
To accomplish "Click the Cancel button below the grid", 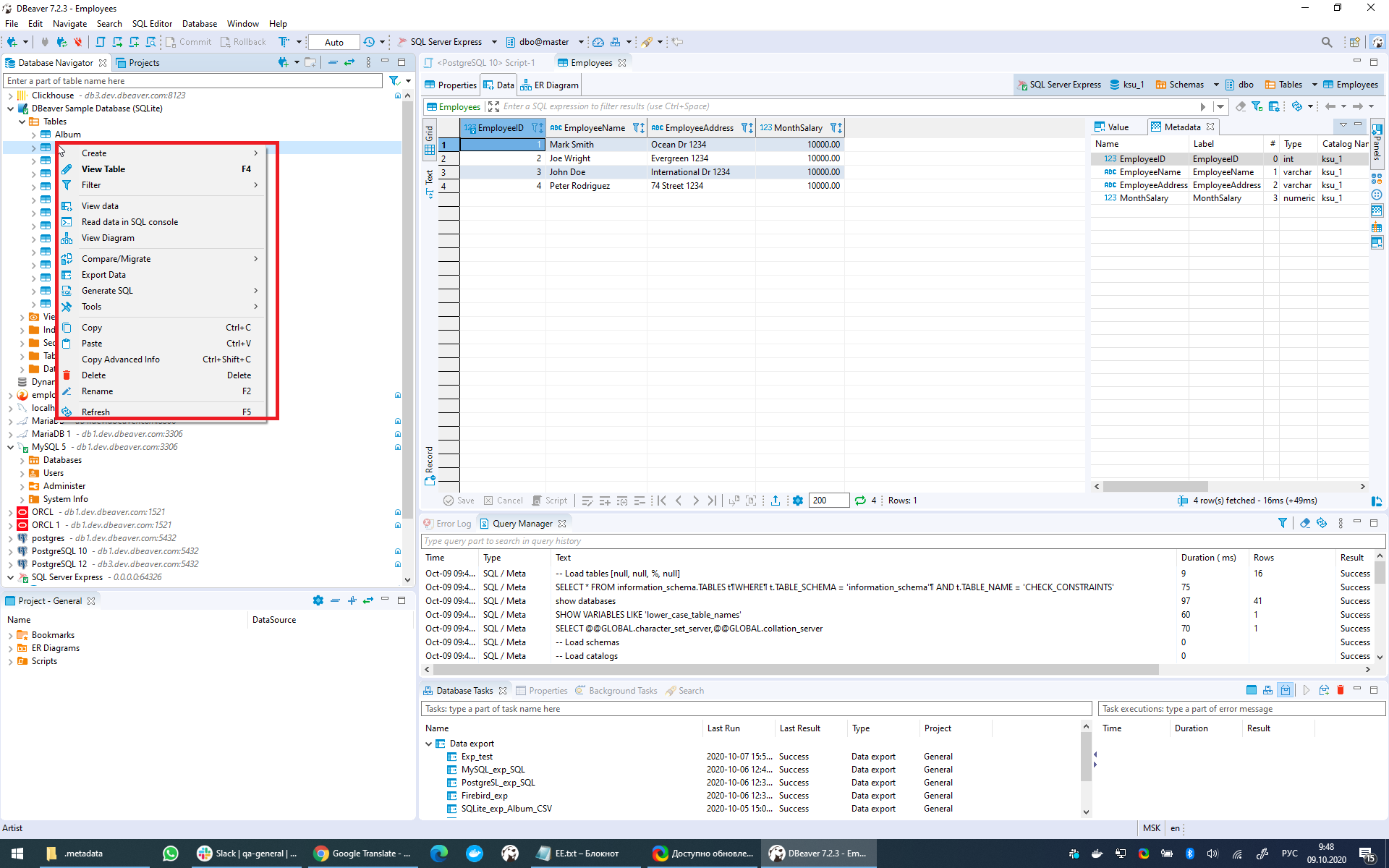I will [504, 500].
